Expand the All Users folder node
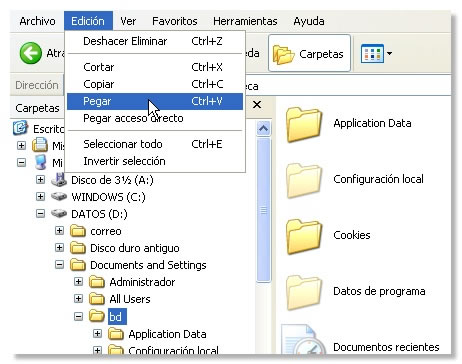Viewport: 462px width, 364px height. pos(78,299)
